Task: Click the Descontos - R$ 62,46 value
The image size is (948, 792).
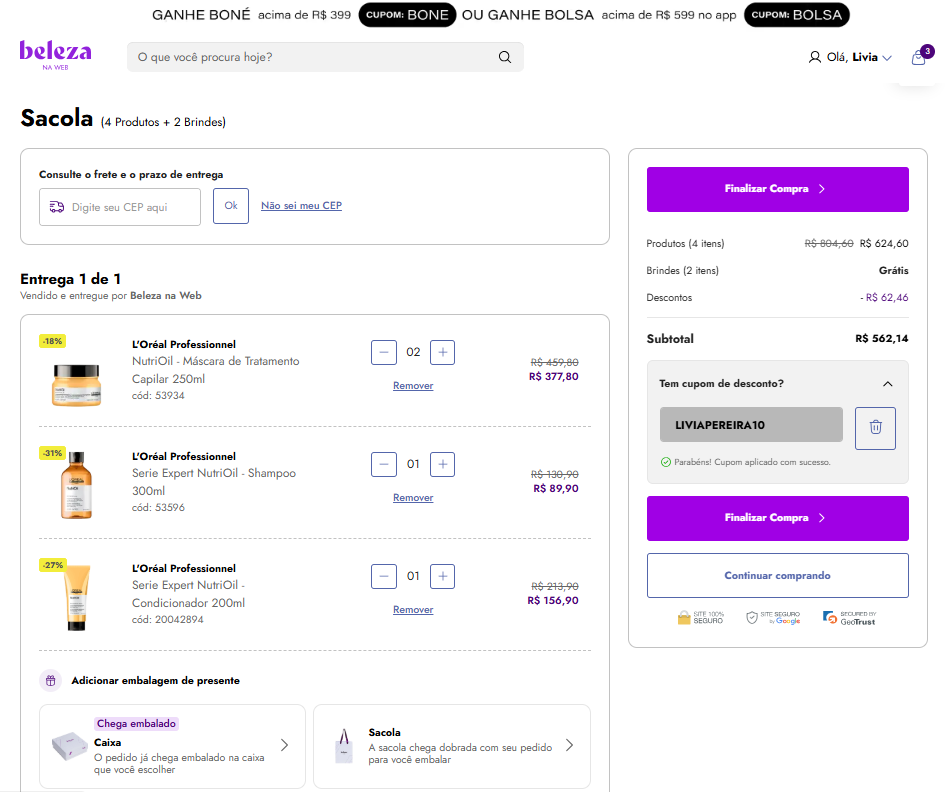Action: pyautogui.click(x=884, y=297)
